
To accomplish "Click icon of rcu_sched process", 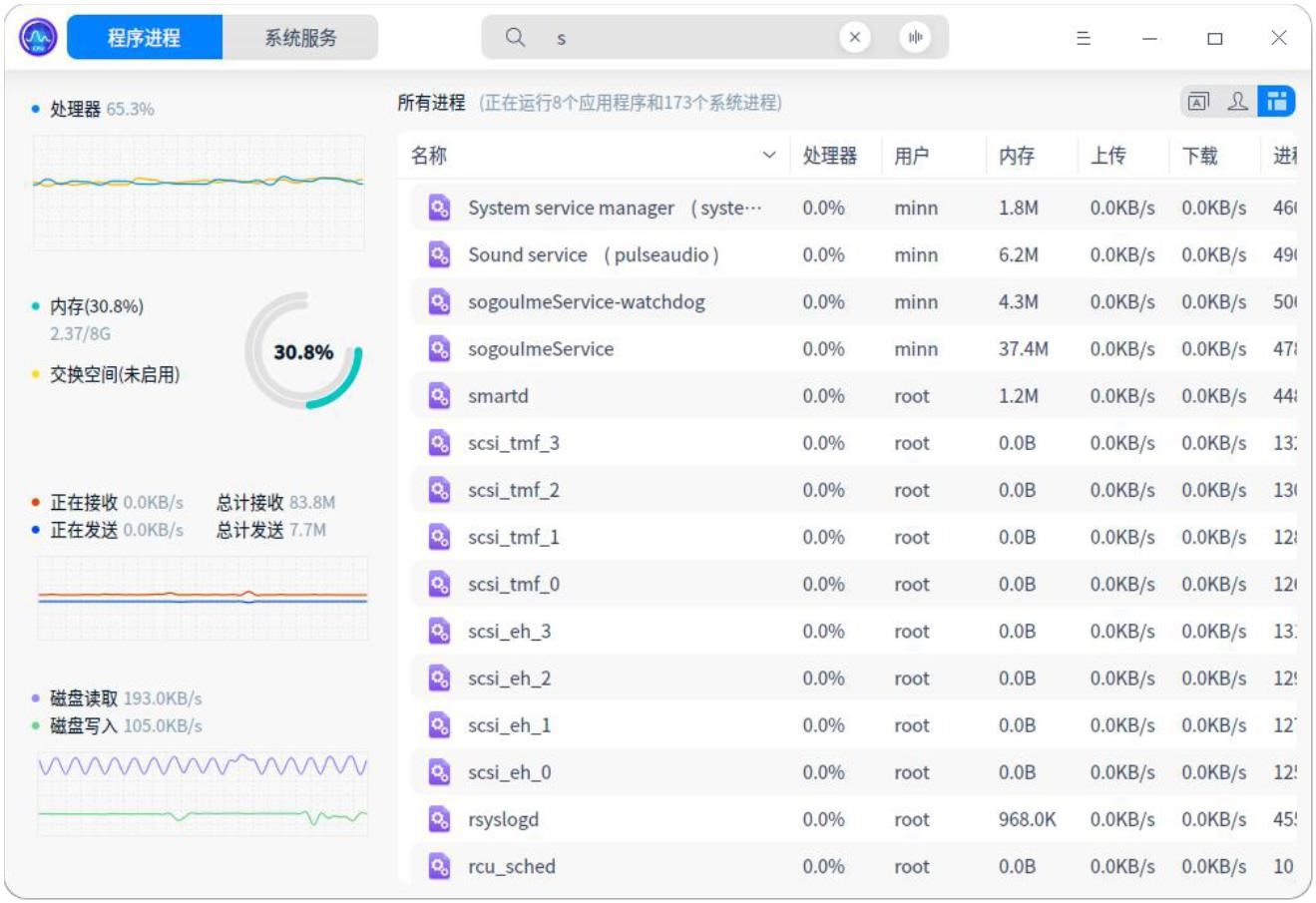I will tap(439, 866).
